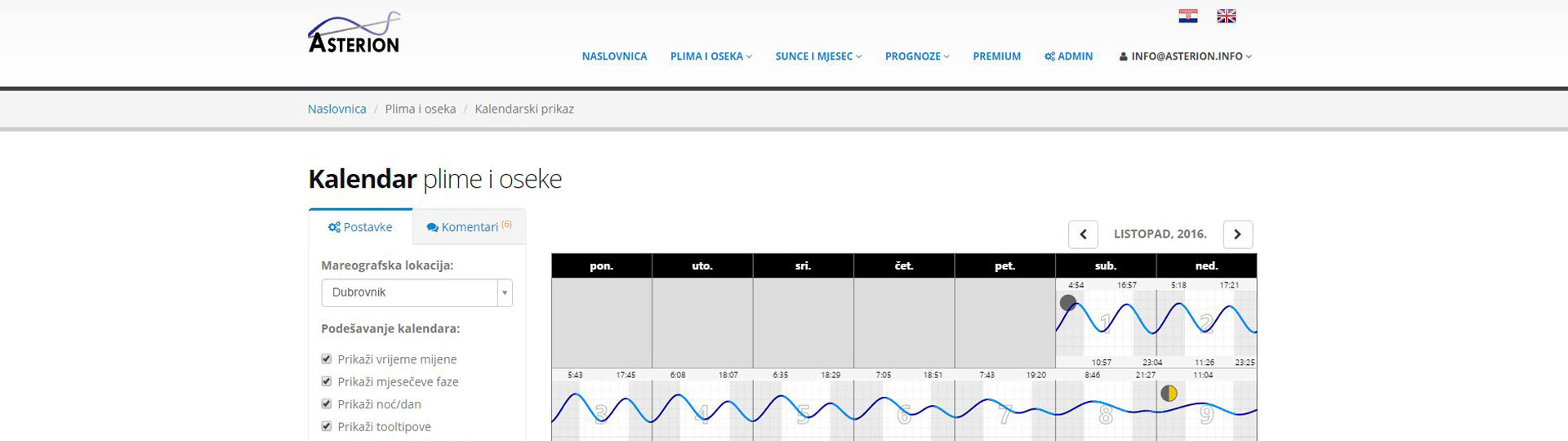Click the 4:54 tide time
This screenshot has height=441, width=1568.
coord(1076,285)
